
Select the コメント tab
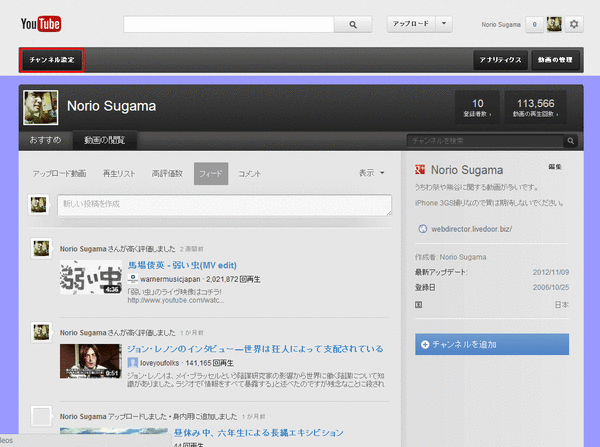(x=249, y=174)
